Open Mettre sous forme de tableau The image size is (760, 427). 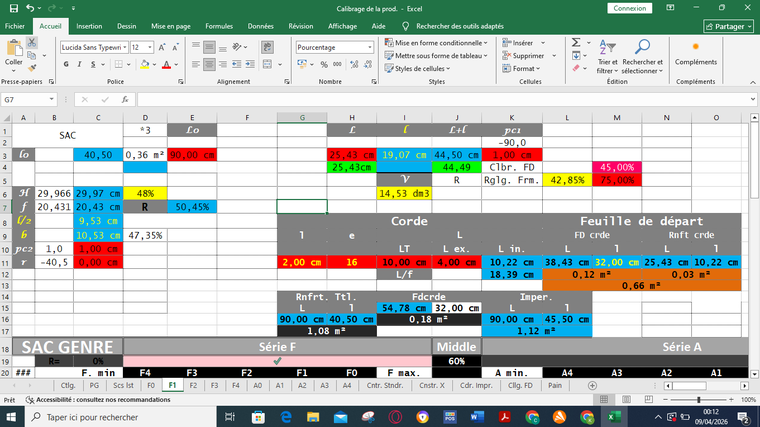[436, 56]
